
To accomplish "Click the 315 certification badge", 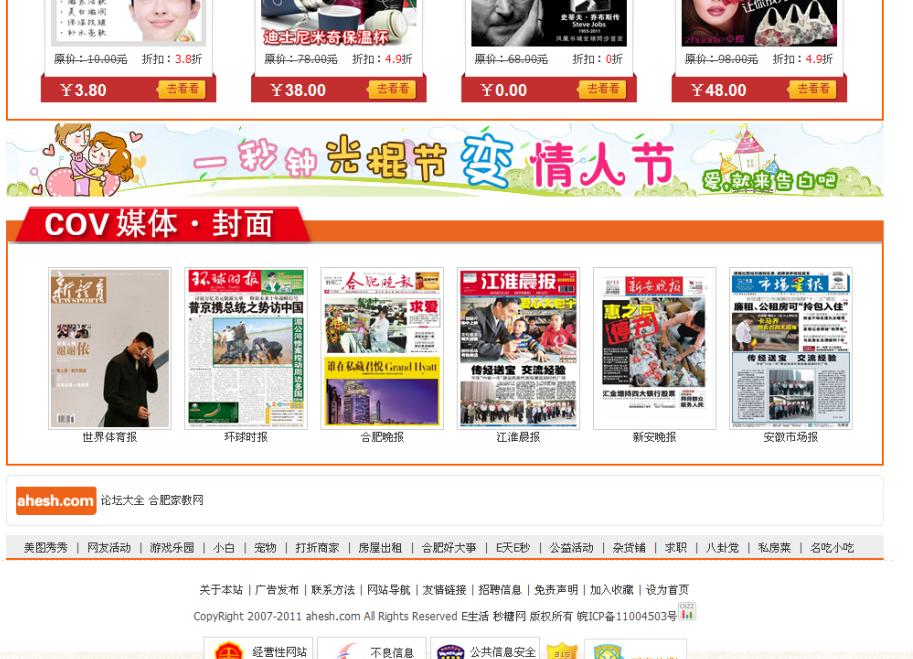I will pyautogui.click(x=562, y=651).
